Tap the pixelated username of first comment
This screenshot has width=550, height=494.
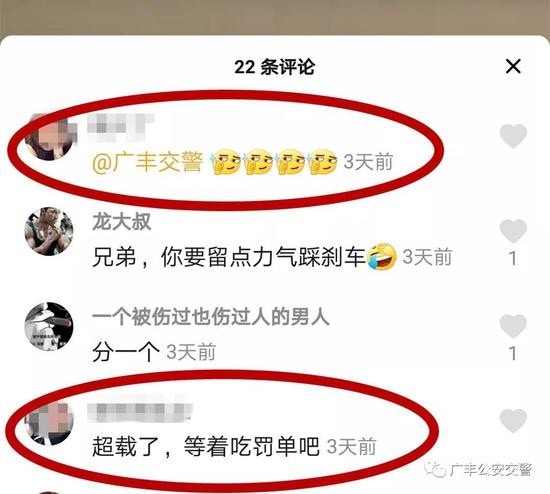tap(121, 127)
